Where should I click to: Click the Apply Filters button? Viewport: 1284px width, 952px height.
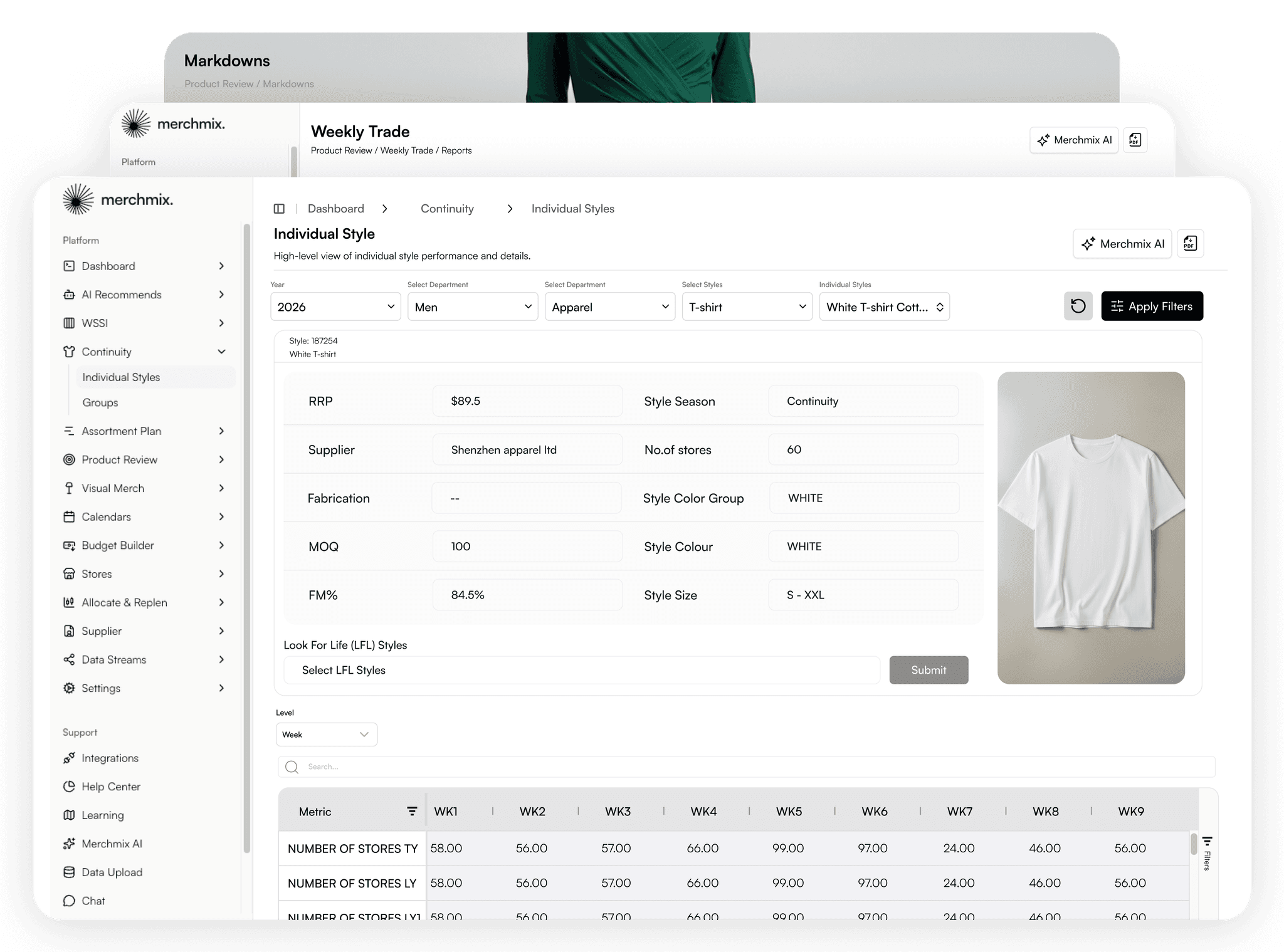click(x=1152, y=306)
